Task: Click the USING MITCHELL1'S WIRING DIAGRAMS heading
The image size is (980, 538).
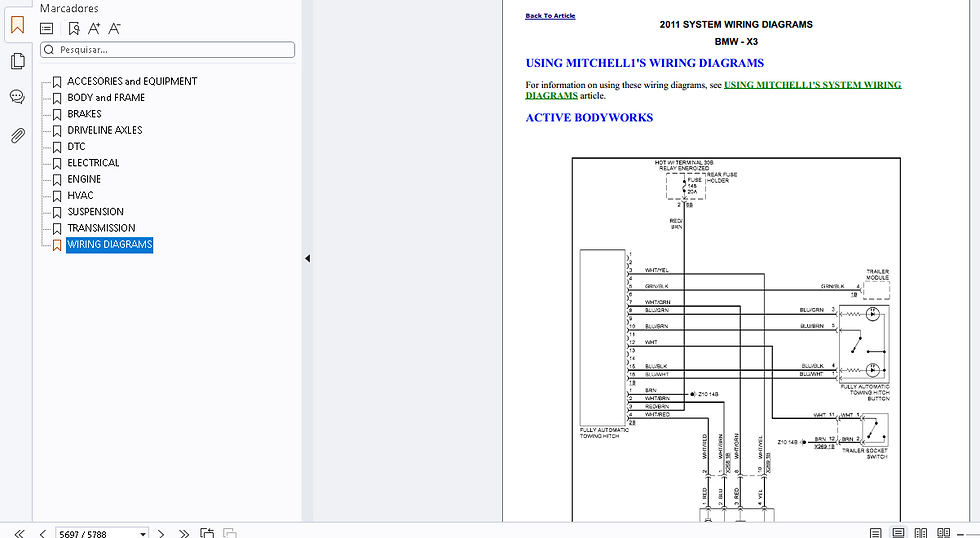Action: [644, 63]
